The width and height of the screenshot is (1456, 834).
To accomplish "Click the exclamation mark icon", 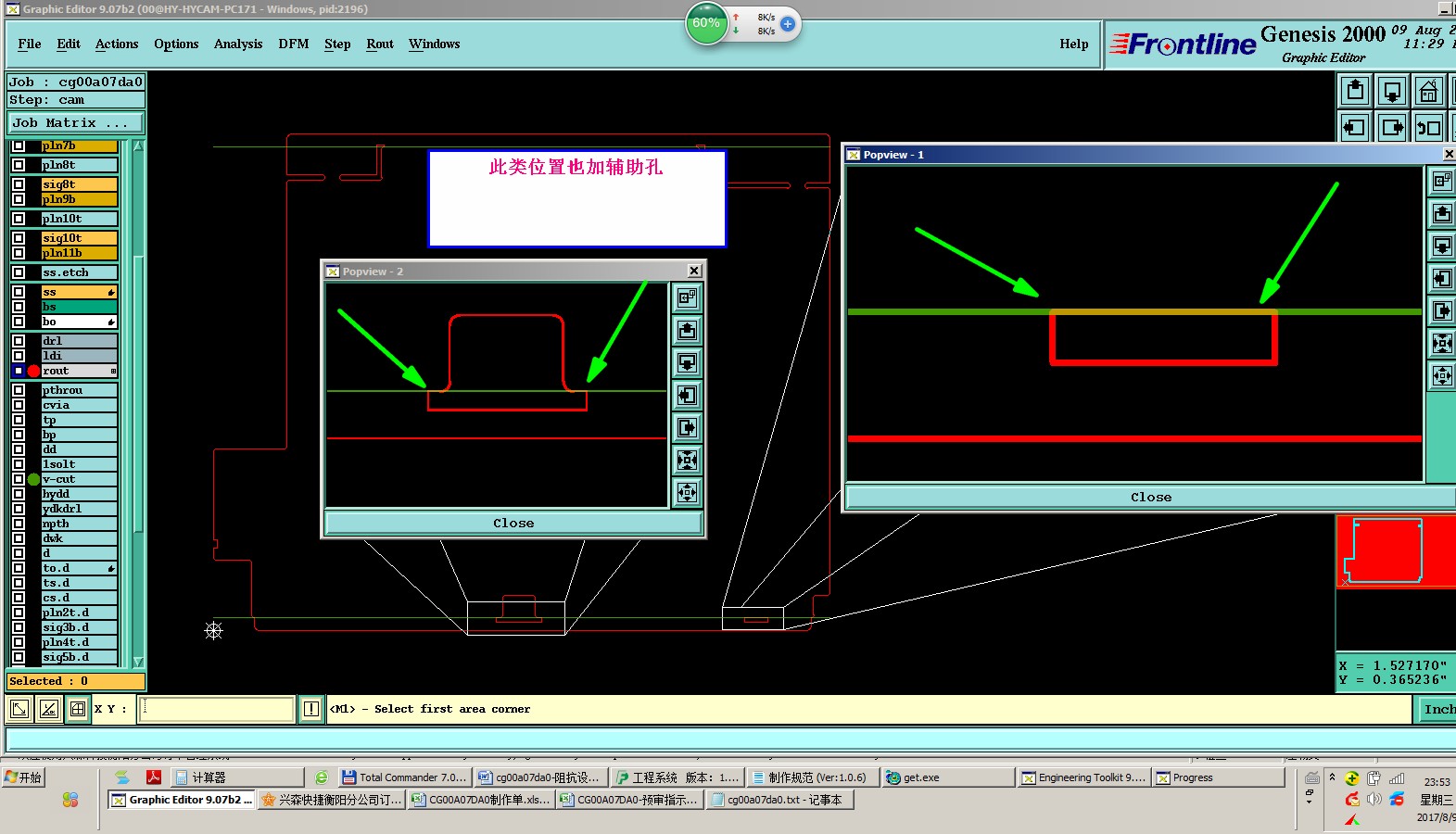I will coord(311,710).
